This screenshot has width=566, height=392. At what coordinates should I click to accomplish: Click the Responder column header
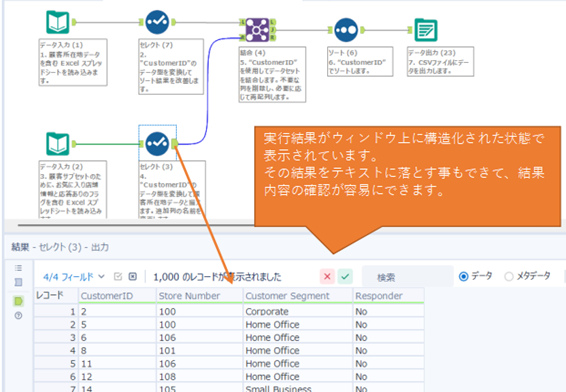388,296
